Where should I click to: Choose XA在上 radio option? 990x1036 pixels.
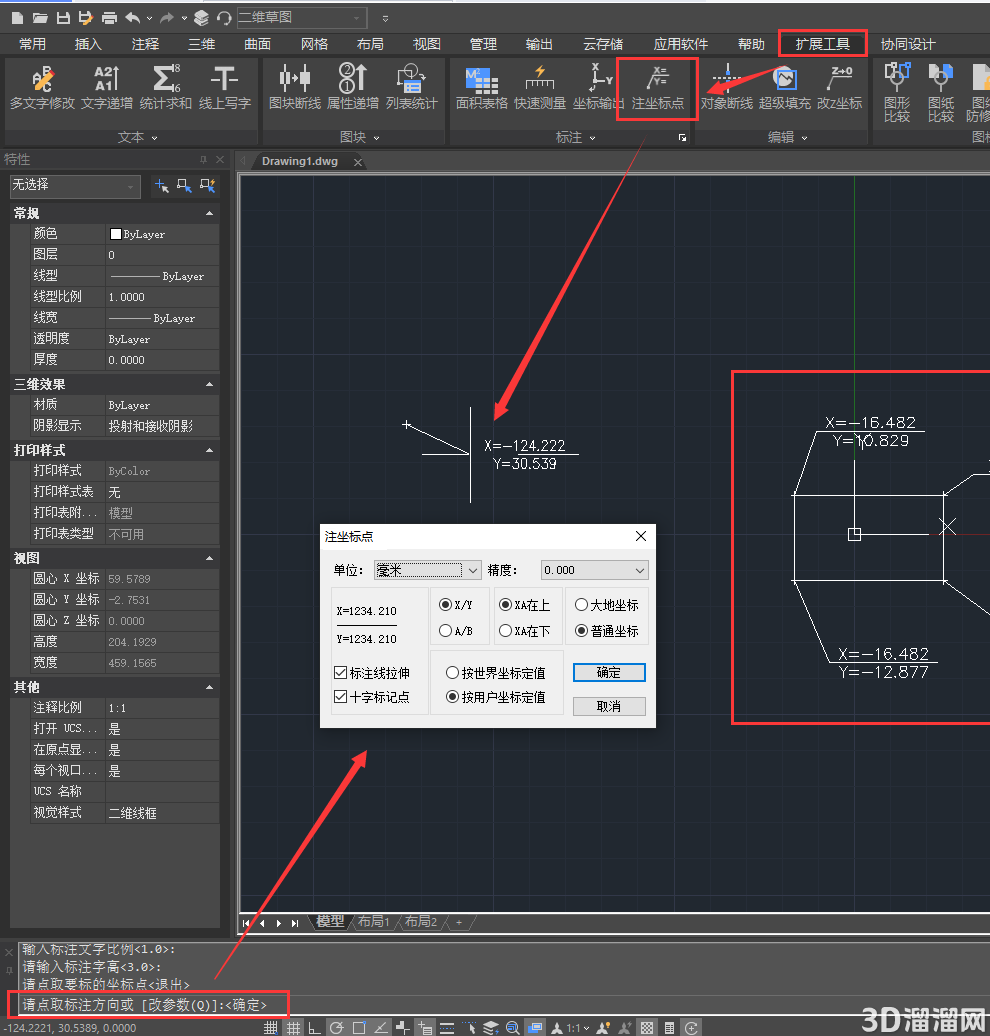click(525, 605)
